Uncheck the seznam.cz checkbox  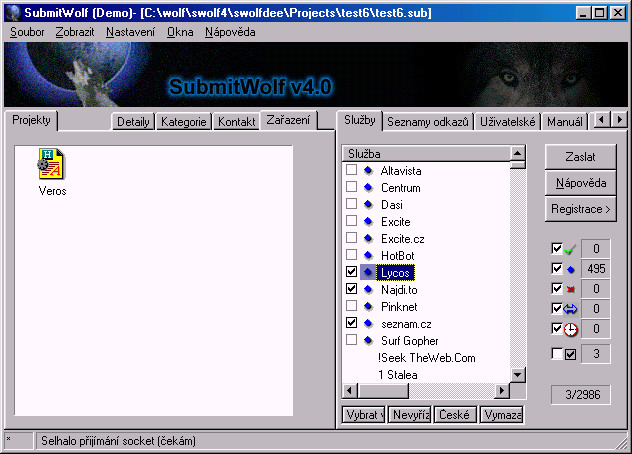coord(351,323)
